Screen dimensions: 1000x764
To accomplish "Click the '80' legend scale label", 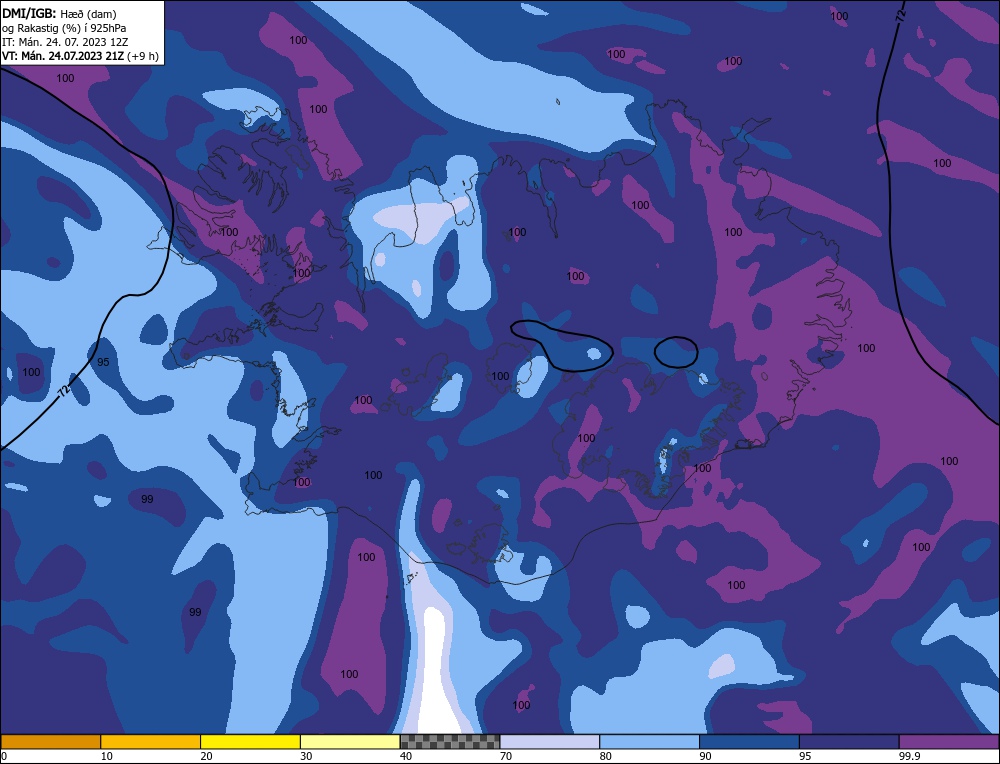I will click(x=606, y=756).
